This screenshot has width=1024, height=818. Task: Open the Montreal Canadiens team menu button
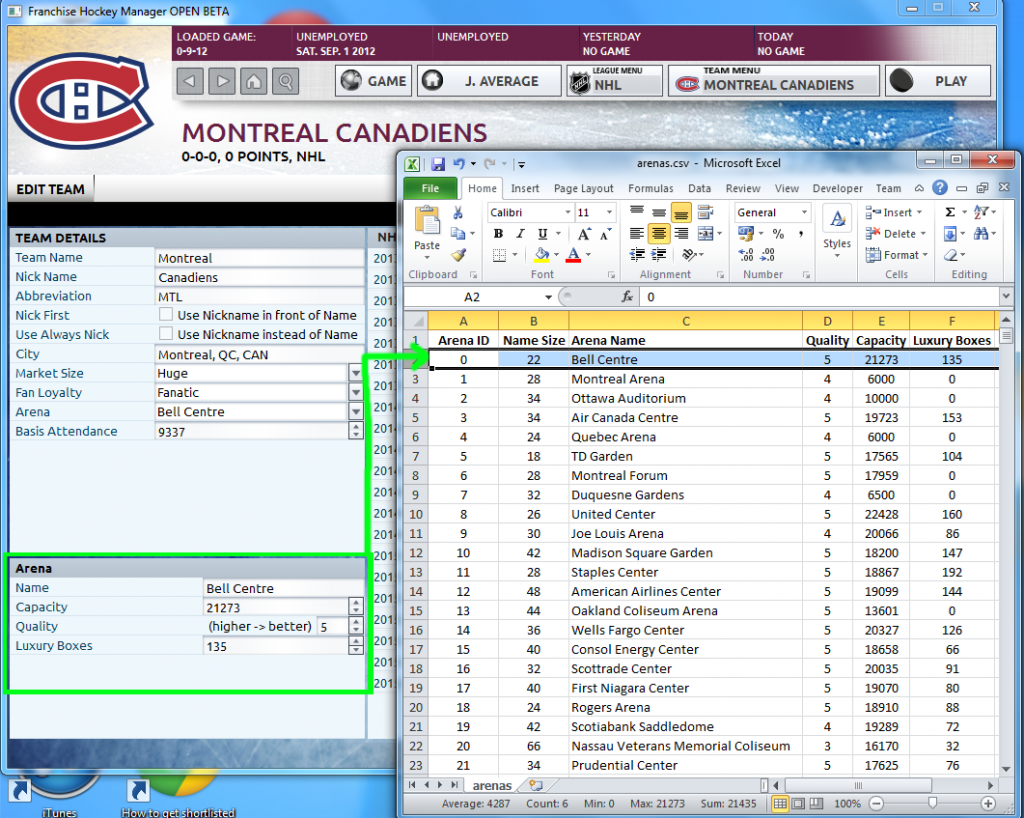coord(773,81)
